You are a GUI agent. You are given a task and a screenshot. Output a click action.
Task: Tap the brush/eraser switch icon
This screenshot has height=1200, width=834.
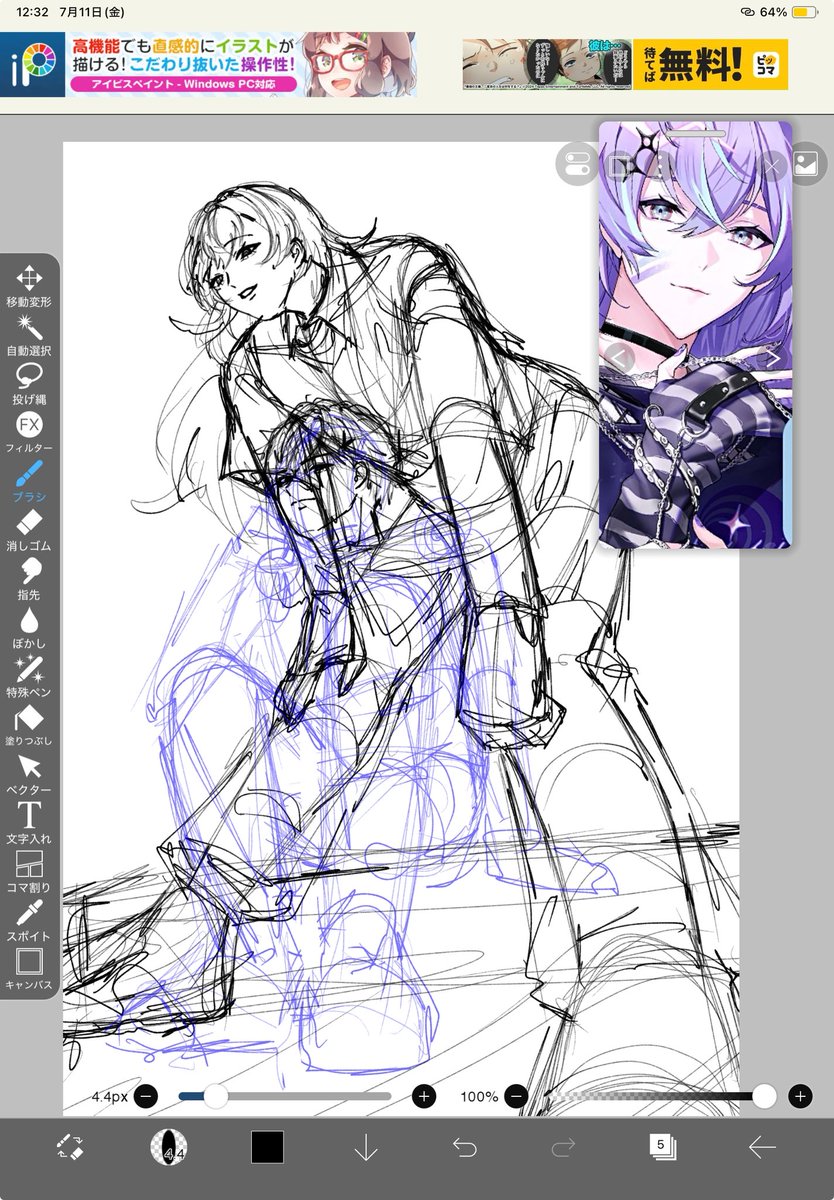pyautogui.click(x=69, y=1147)
